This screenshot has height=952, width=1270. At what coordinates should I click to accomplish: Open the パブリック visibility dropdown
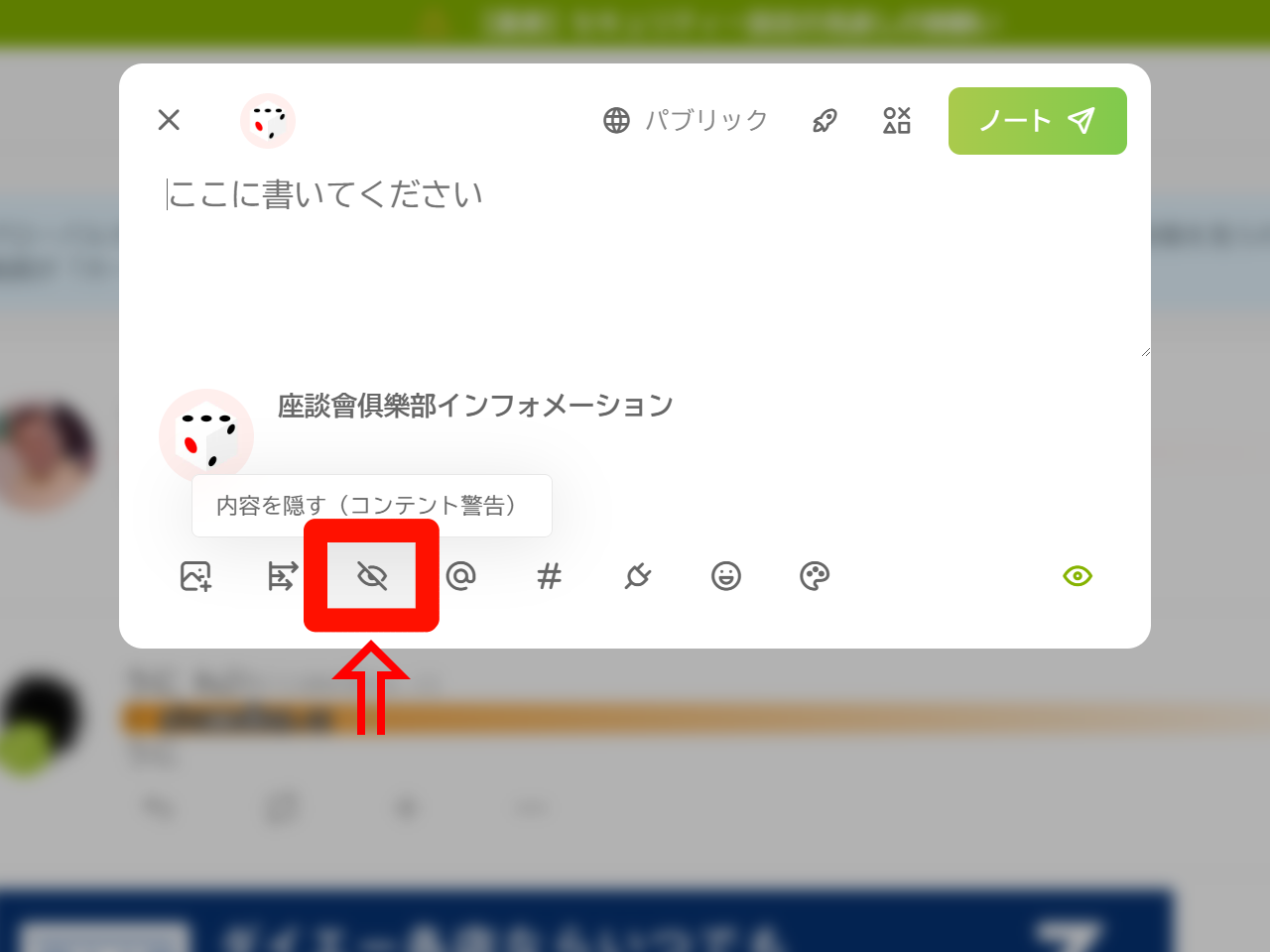pyautogui.click(x=686, y=121)
